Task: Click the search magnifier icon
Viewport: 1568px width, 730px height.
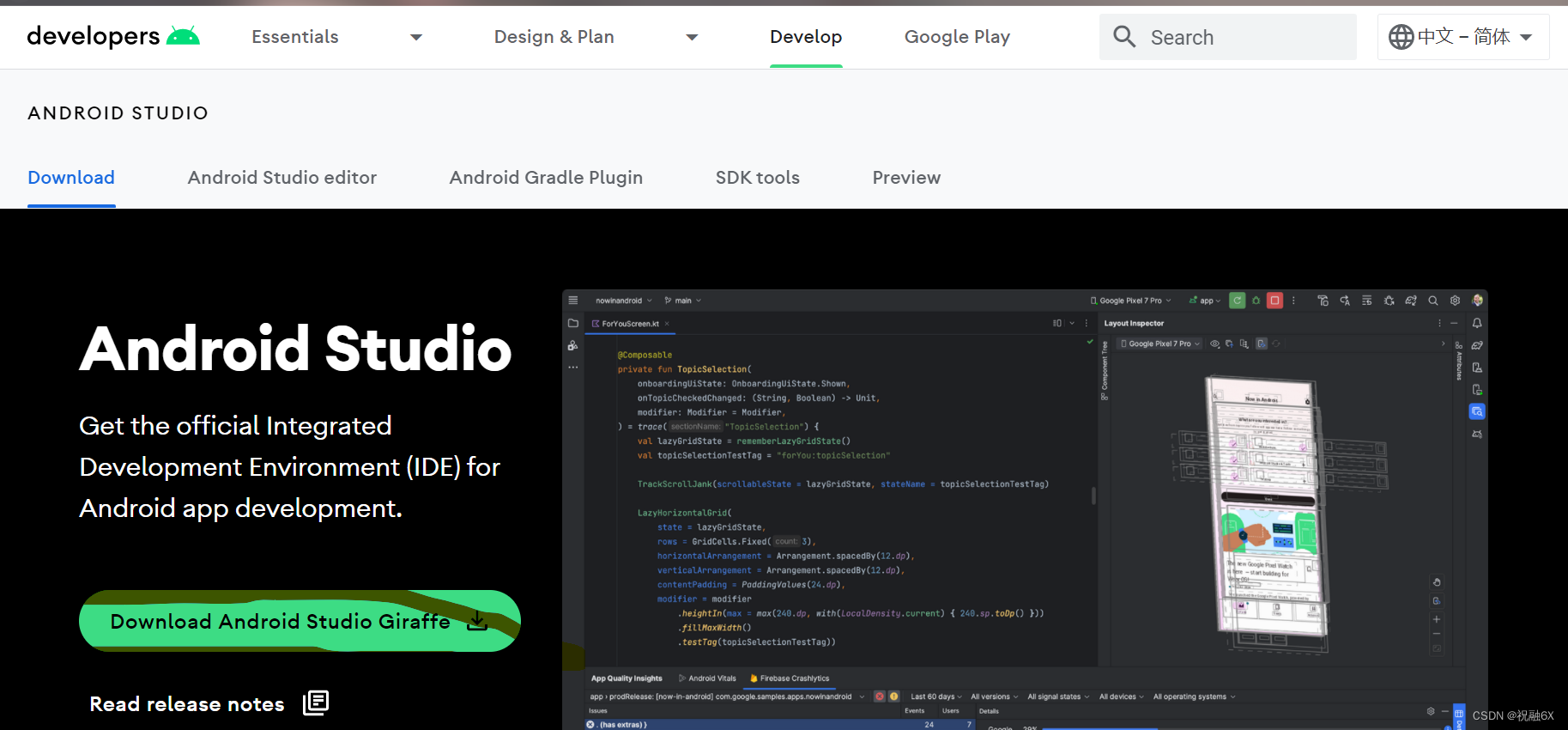Action: (x=1124, y=36)
